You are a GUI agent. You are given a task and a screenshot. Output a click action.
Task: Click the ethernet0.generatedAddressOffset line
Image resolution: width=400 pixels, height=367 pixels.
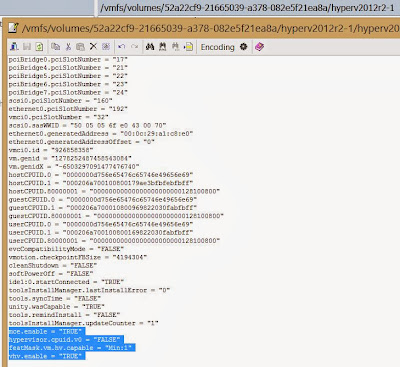[x=81, y=142]
